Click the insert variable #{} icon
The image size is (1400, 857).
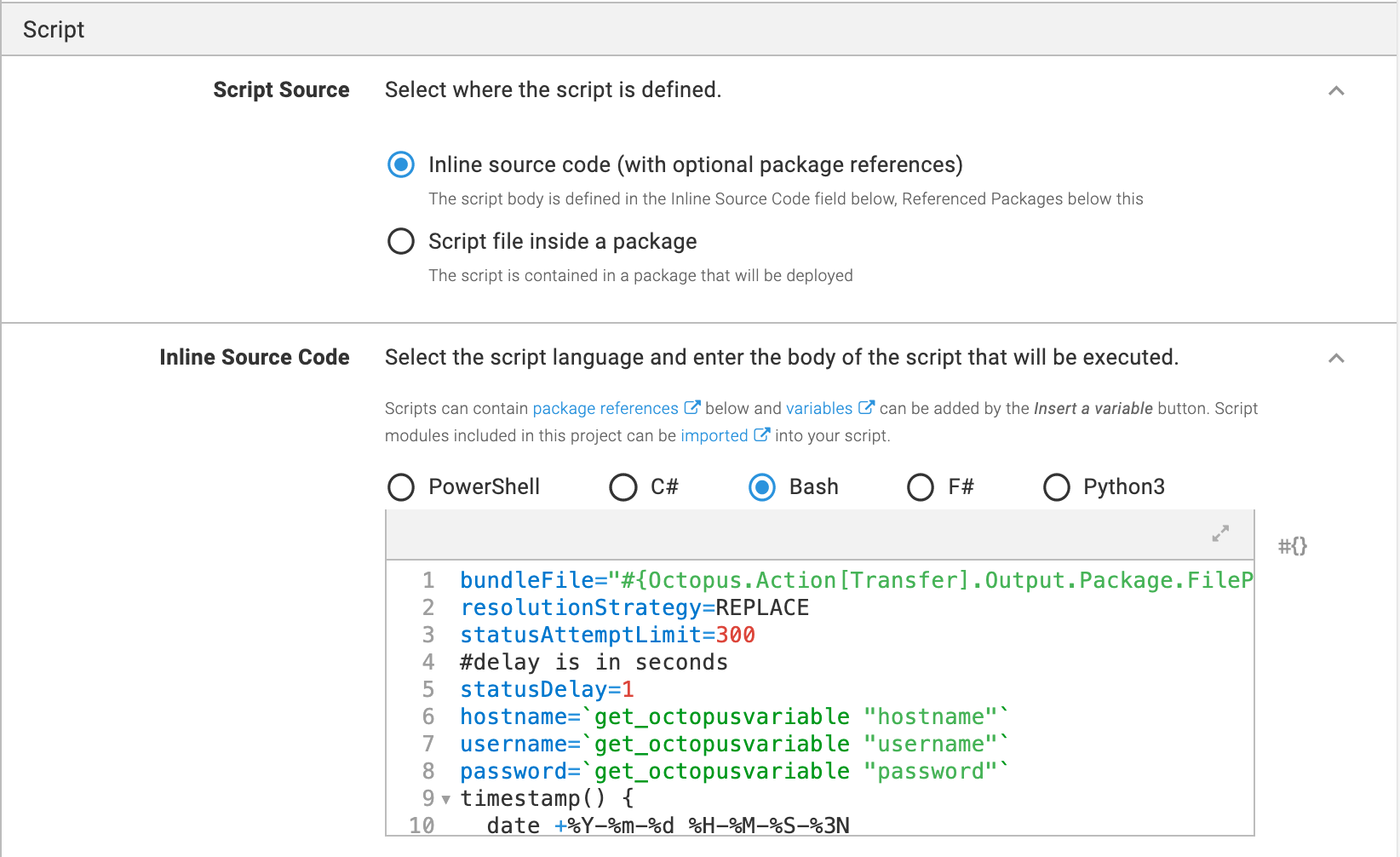pos(1292,546)
